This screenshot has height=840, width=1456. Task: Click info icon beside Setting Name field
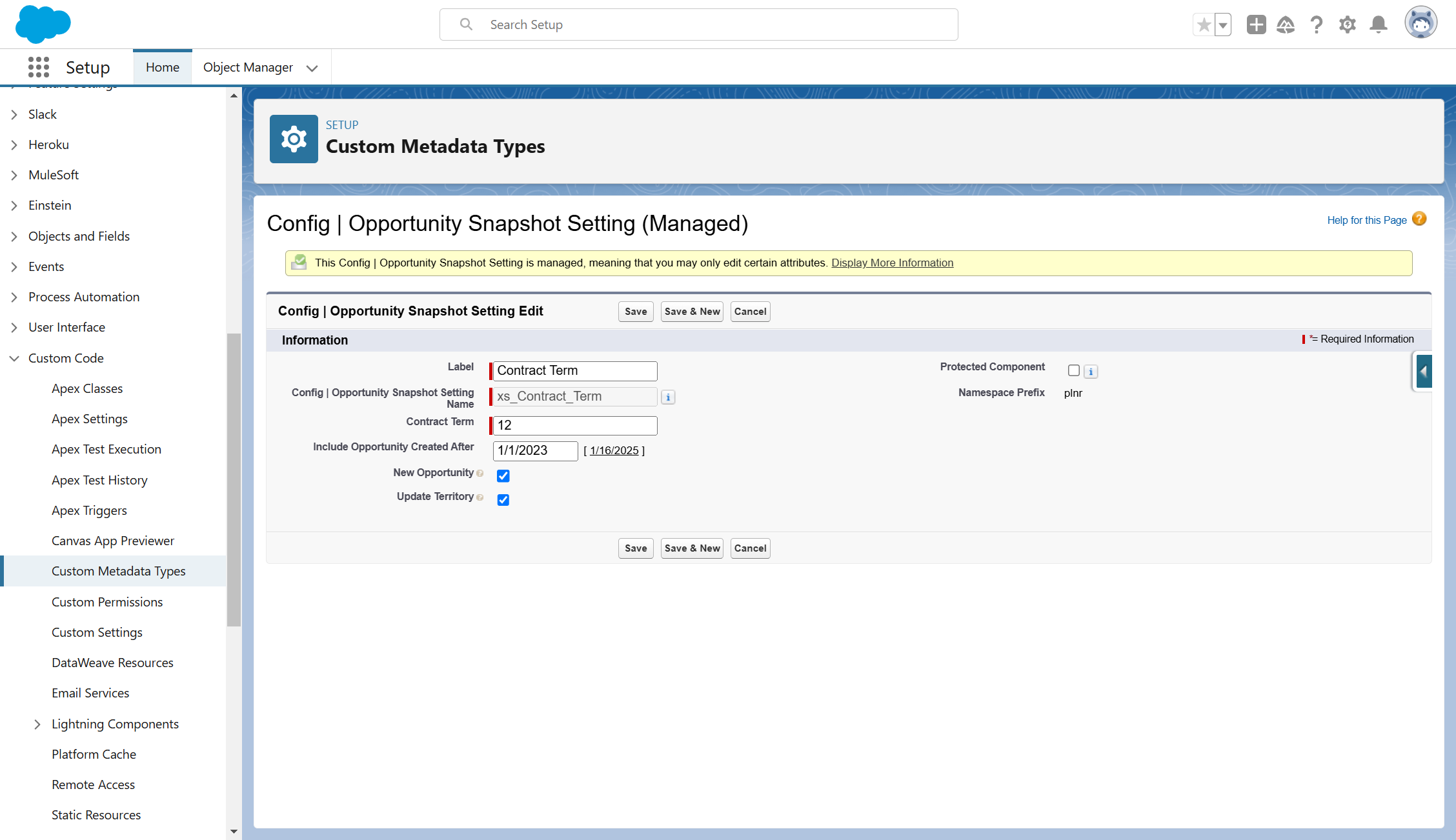[668, 397]
